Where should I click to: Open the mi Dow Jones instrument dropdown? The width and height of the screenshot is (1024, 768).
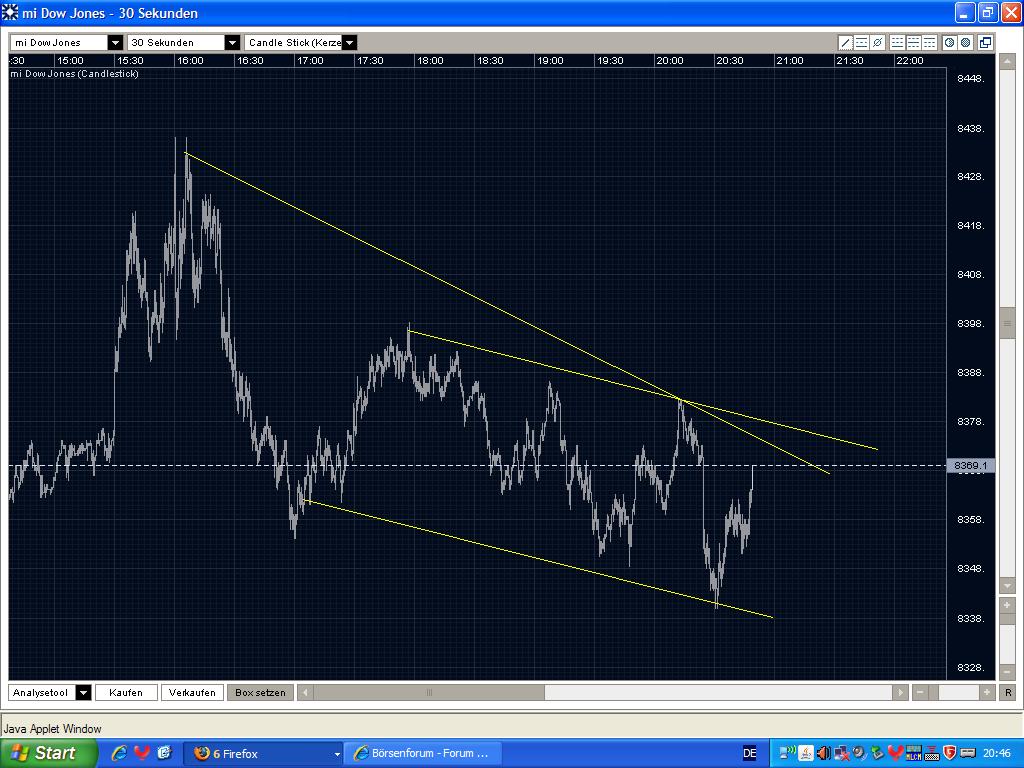point(113,42)
